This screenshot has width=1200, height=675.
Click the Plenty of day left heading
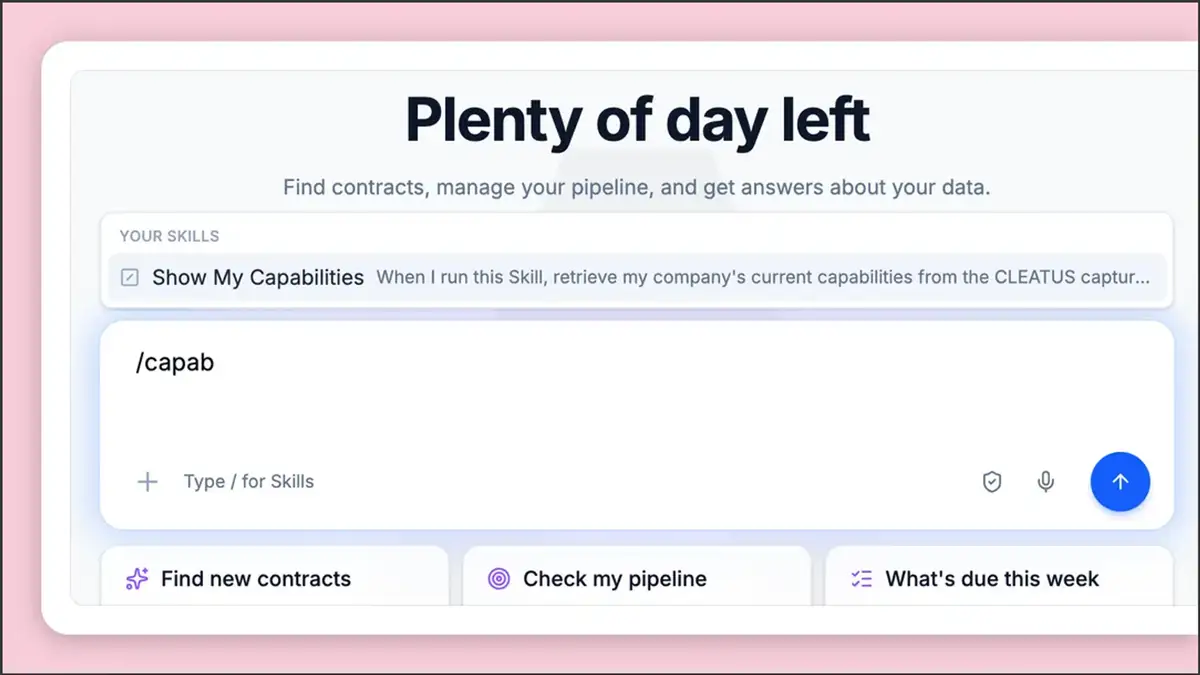(637, 120)
